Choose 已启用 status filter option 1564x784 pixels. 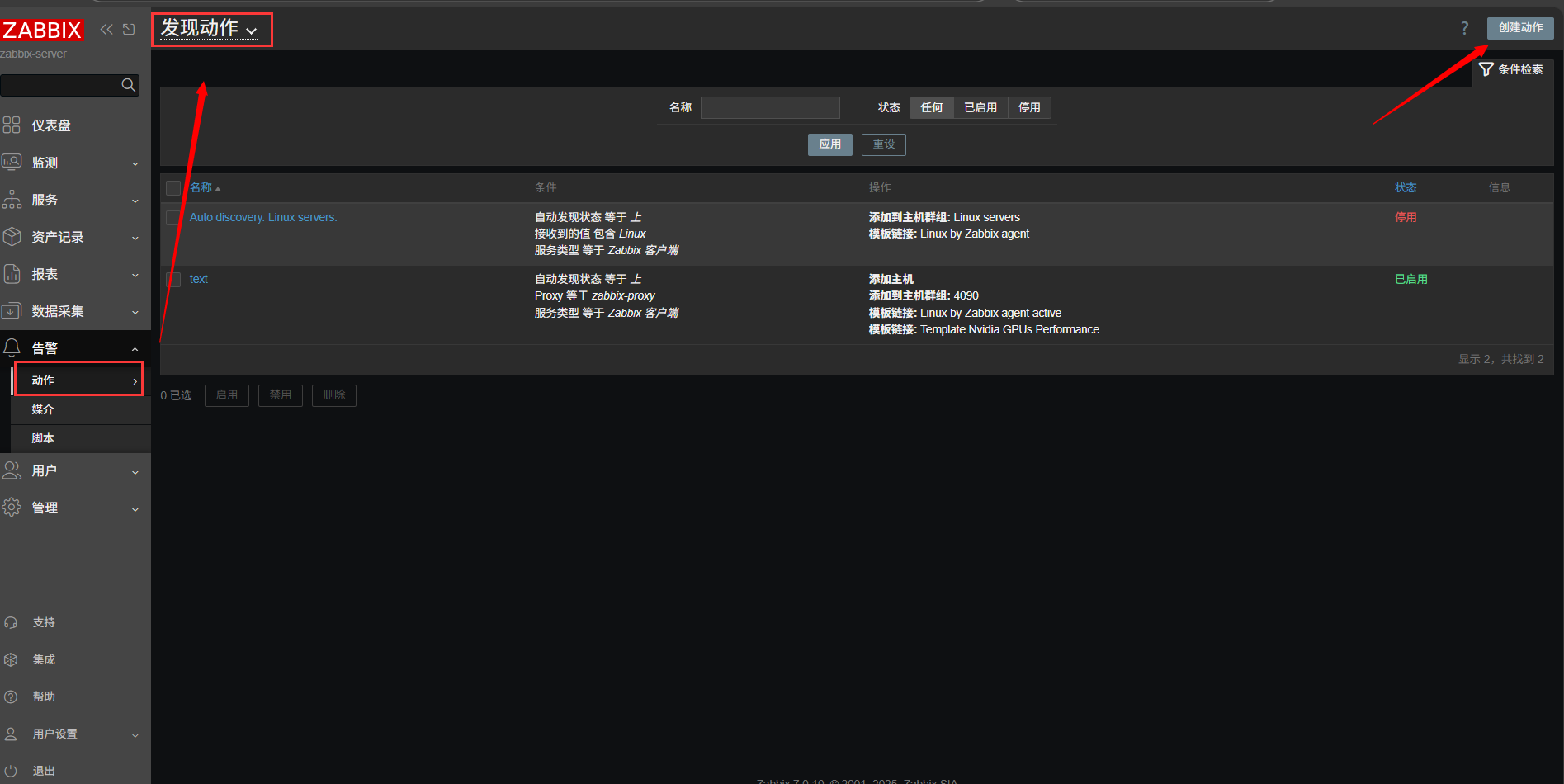tap(980, 107)
